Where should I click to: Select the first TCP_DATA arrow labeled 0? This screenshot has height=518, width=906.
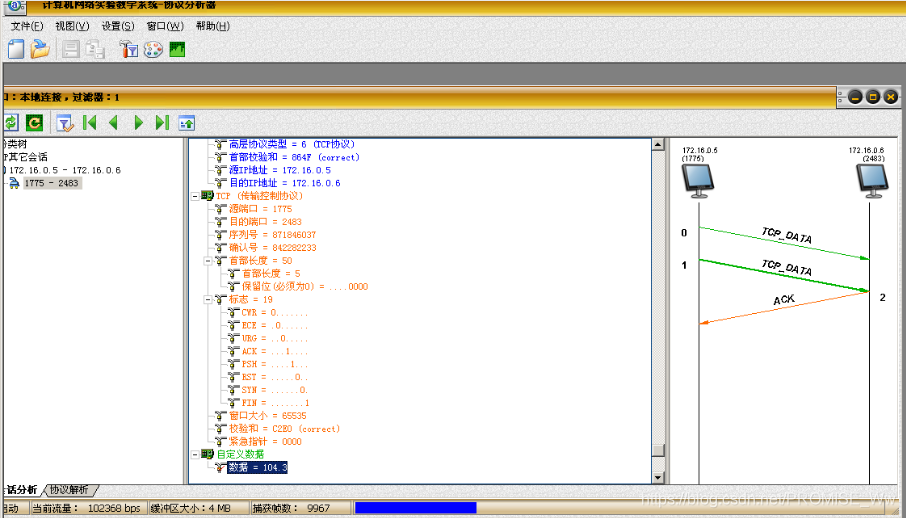coord(784,243)
